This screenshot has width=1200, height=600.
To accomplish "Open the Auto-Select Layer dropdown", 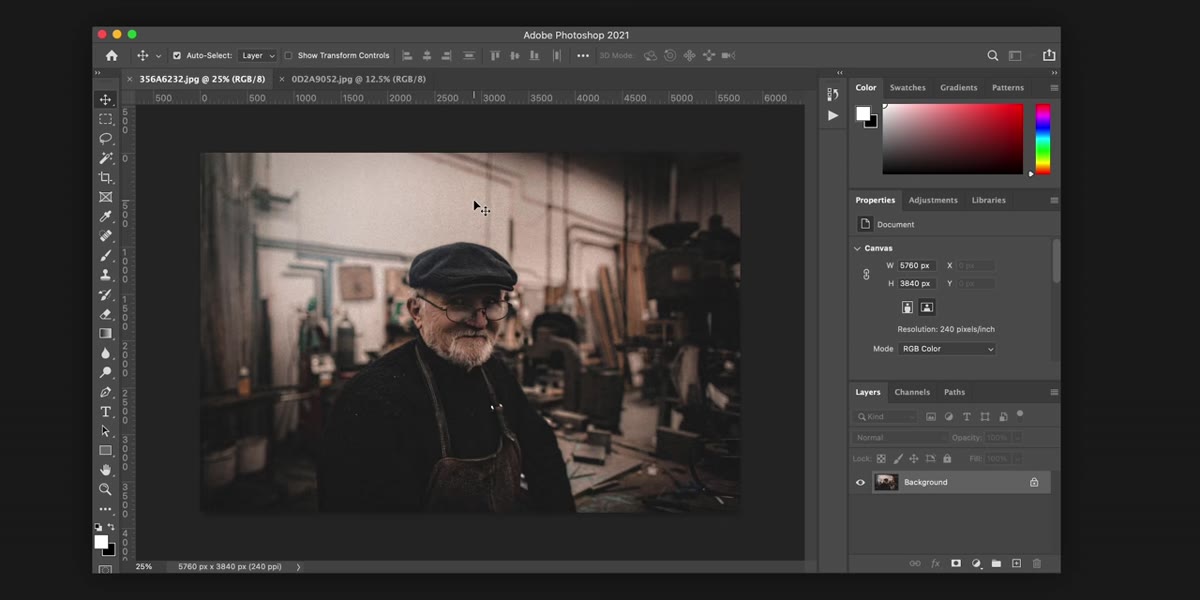I will coord(258,56).
